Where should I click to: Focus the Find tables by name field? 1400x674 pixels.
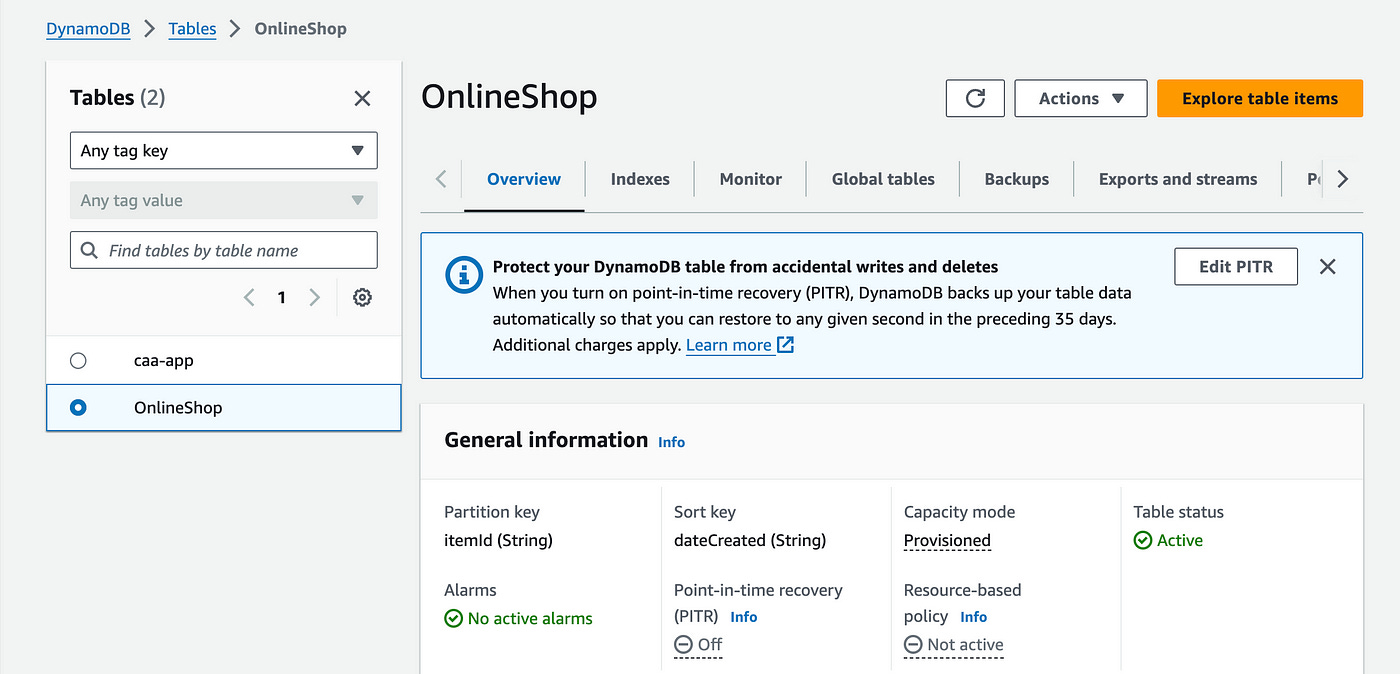pos(224,250)
